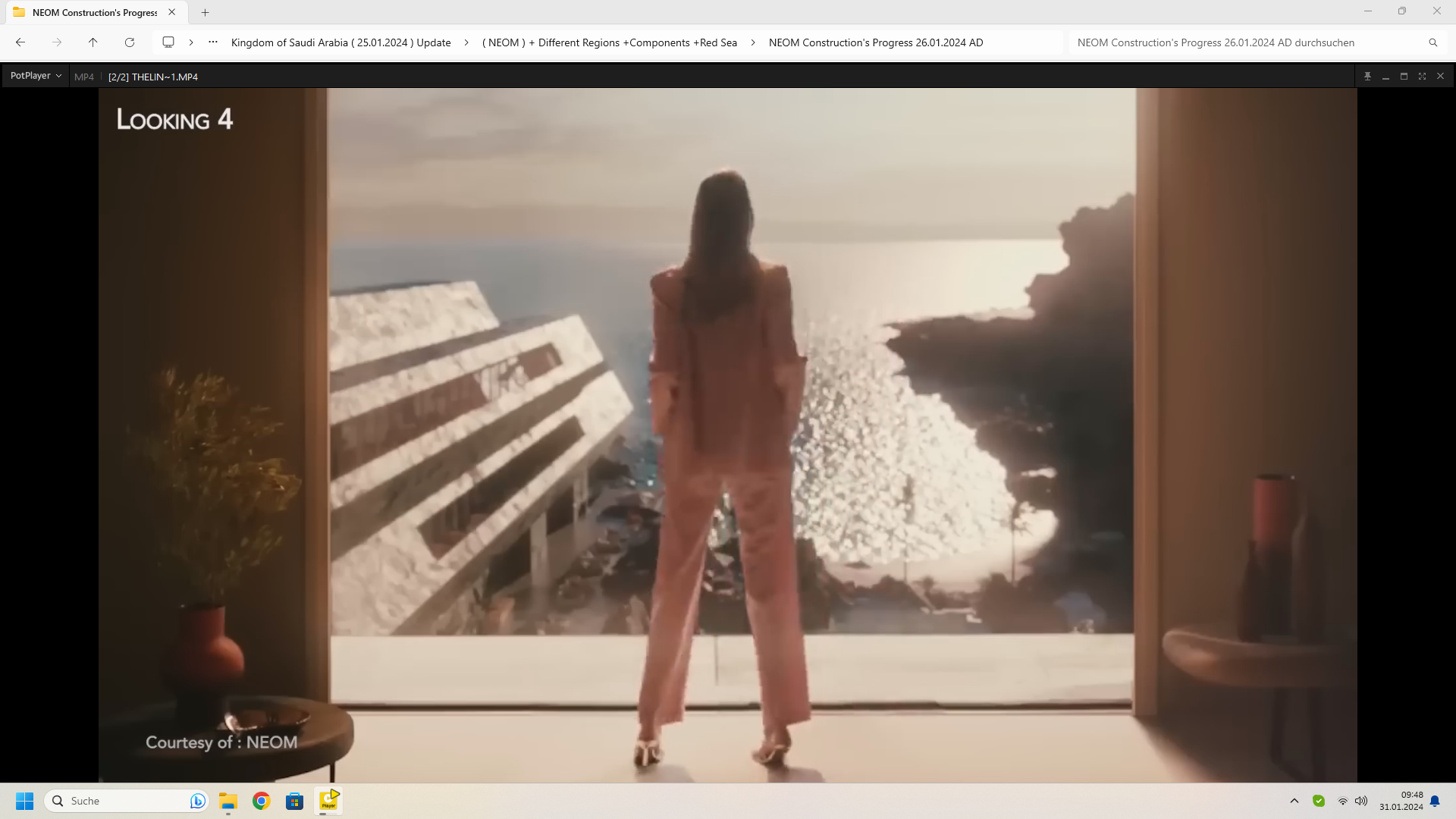Viewport: 1456px width, 819px height.
Task: Go forward in File Explorer
Action: (x=57, y=42)
